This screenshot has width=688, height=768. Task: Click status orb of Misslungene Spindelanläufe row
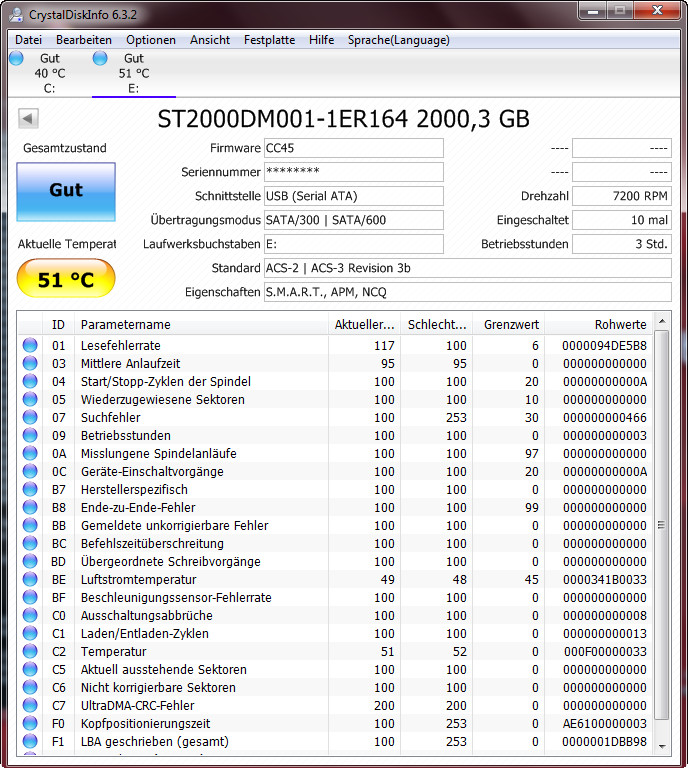pos(30,453)
